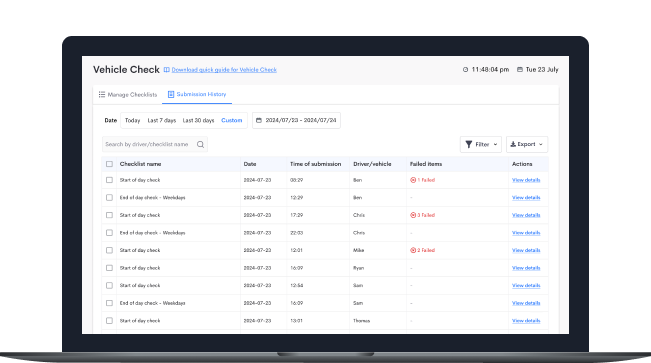Click the search by driver/checklist name field
651x363 pixels.
(x=154, y=145)
